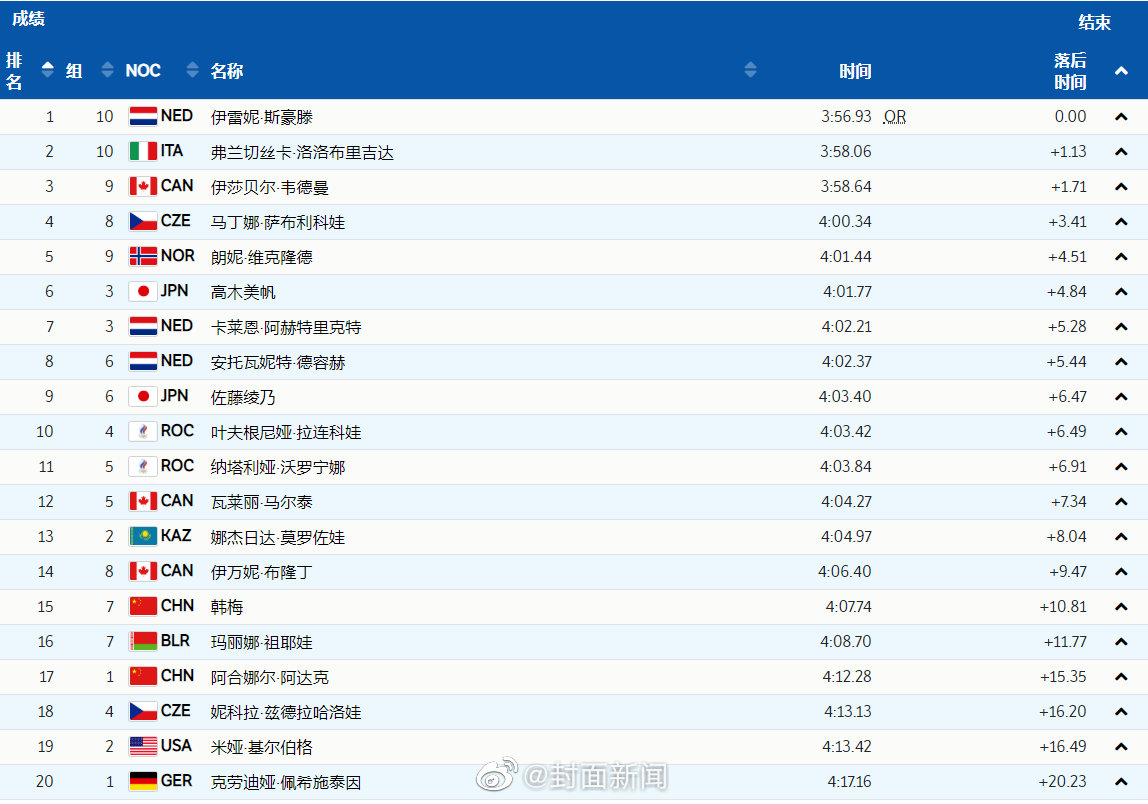Click the ROC flag in rank 11 row
1148x804 pixels.
143,466
